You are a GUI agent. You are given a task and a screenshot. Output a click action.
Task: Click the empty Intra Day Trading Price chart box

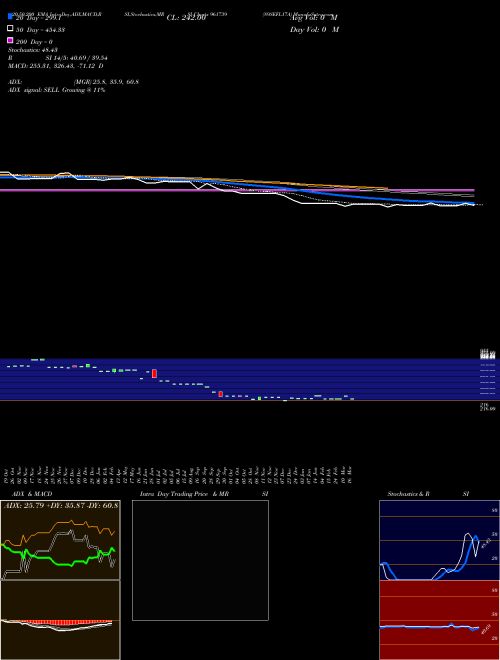[200, 560]
